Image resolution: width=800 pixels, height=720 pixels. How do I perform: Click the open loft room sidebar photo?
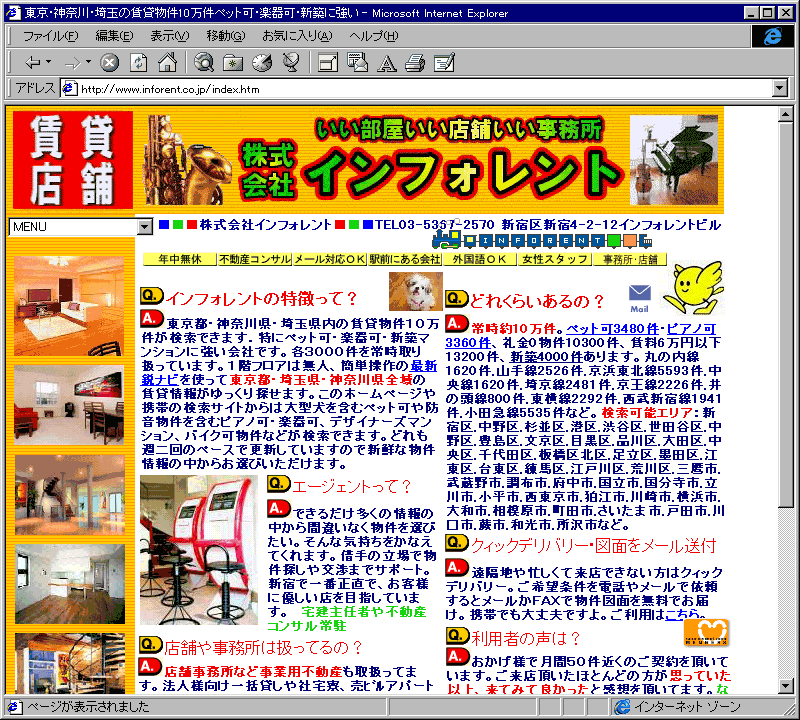point(69,495)
